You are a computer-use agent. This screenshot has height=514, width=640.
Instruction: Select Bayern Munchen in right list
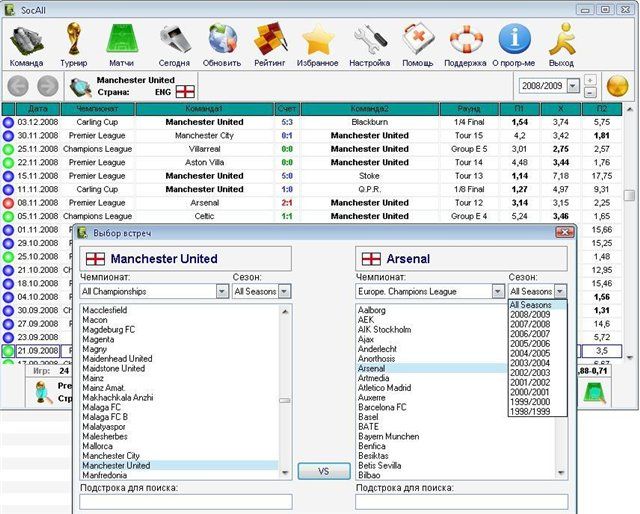click(x=389, y=436)
